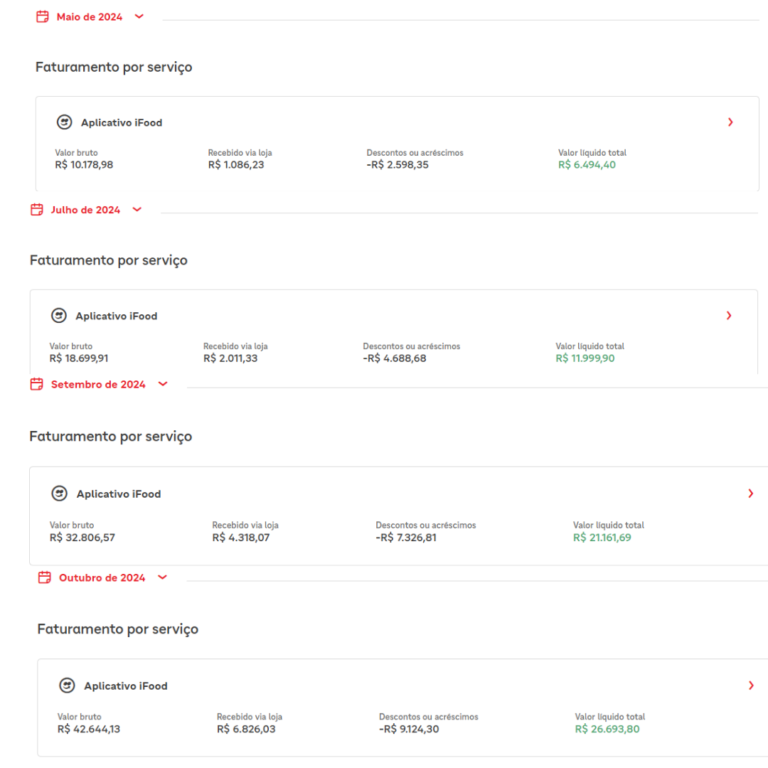768x768 pixels.
Task: Open the Julho de 2024 month dropdown arrow
Action: pyautogui.click(x=137, y=210)
